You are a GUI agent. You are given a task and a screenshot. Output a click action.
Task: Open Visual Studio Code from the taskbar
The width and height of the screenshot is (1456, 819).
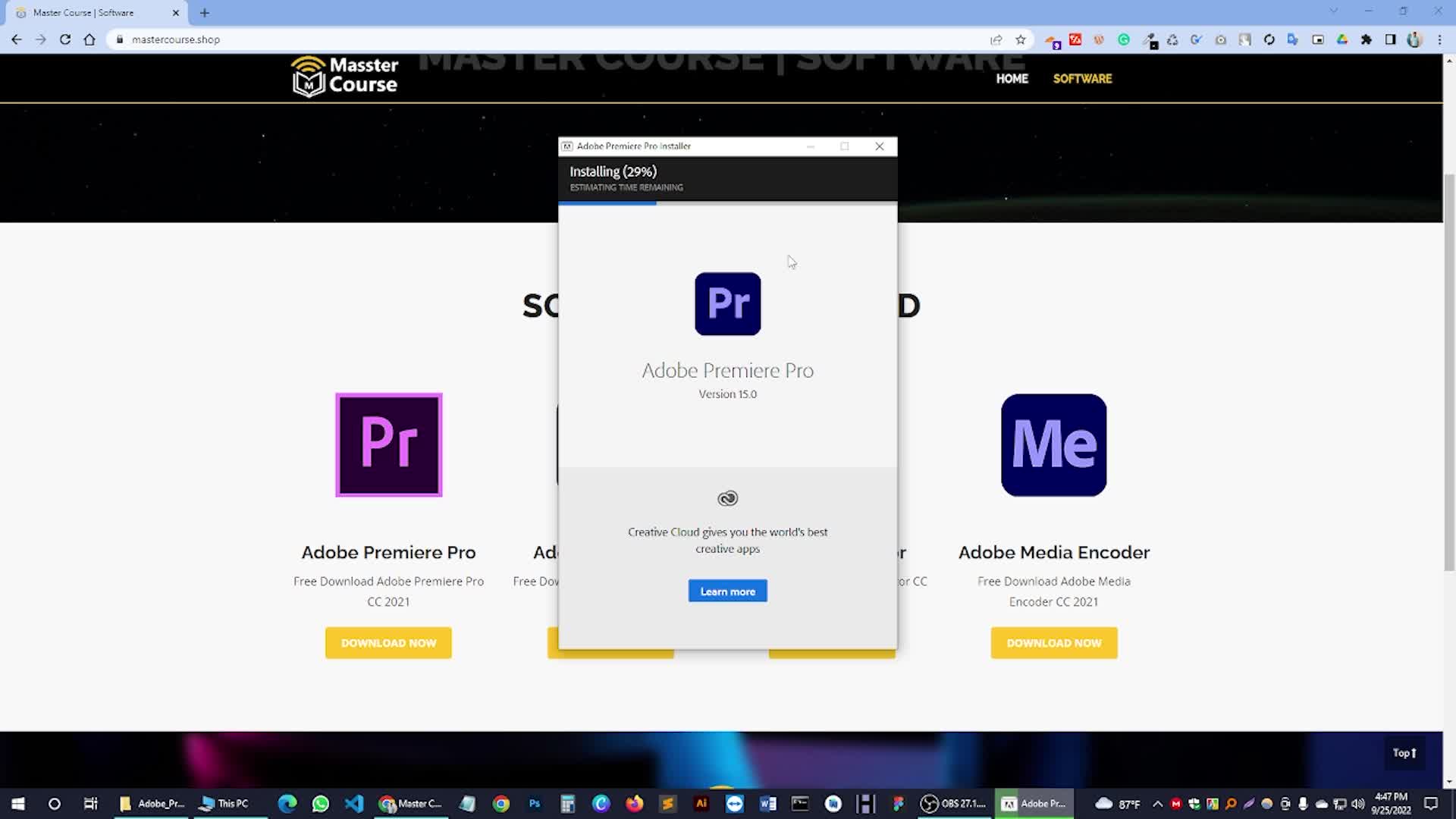click(353, 804)
